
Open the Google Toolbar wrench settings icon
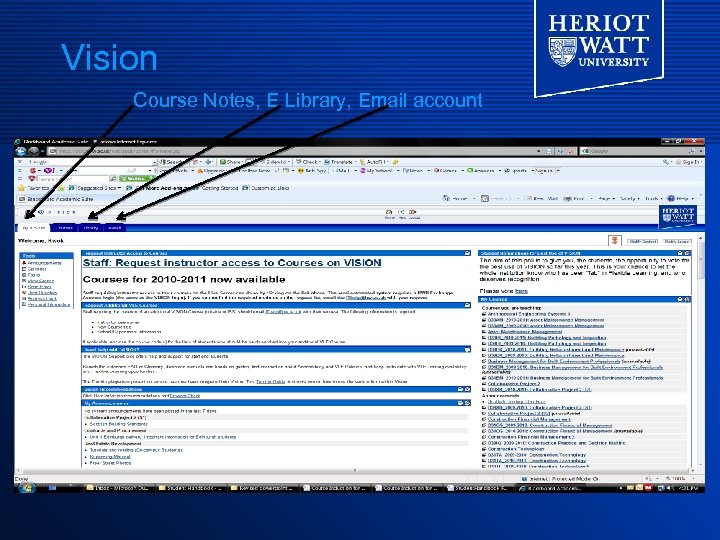point(666,162)
